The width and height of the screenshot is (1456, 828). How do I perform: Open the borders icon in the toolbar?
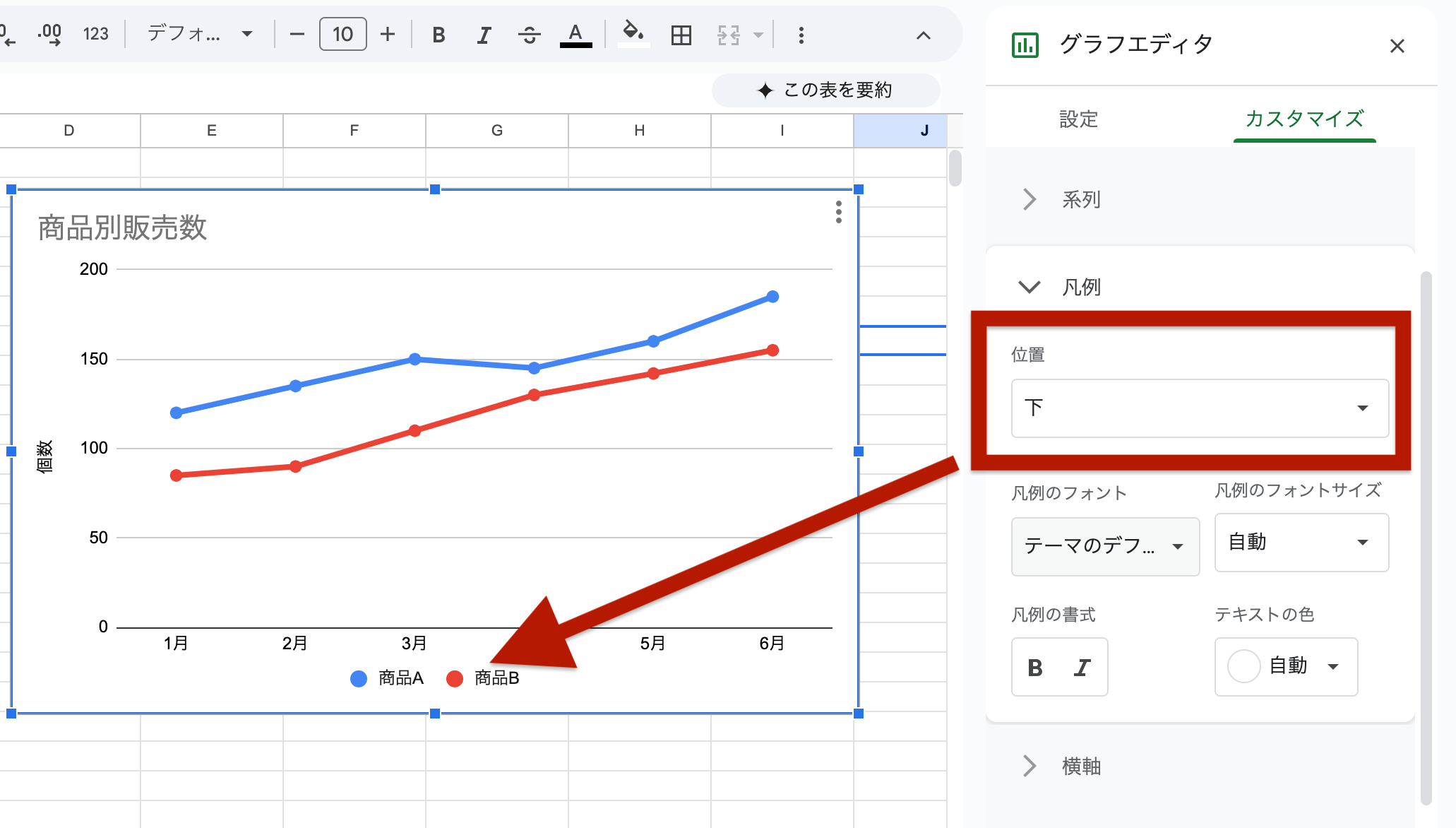pyautogui.click(x=680, y=35)
